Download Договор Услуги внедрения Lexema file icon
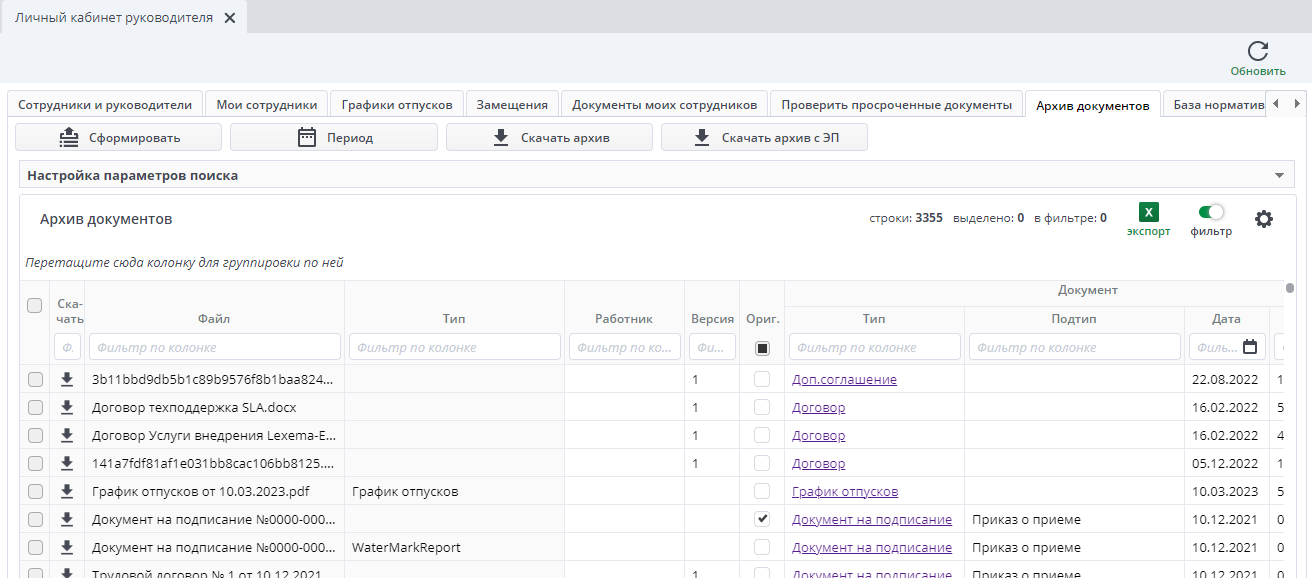 (67, 435)
